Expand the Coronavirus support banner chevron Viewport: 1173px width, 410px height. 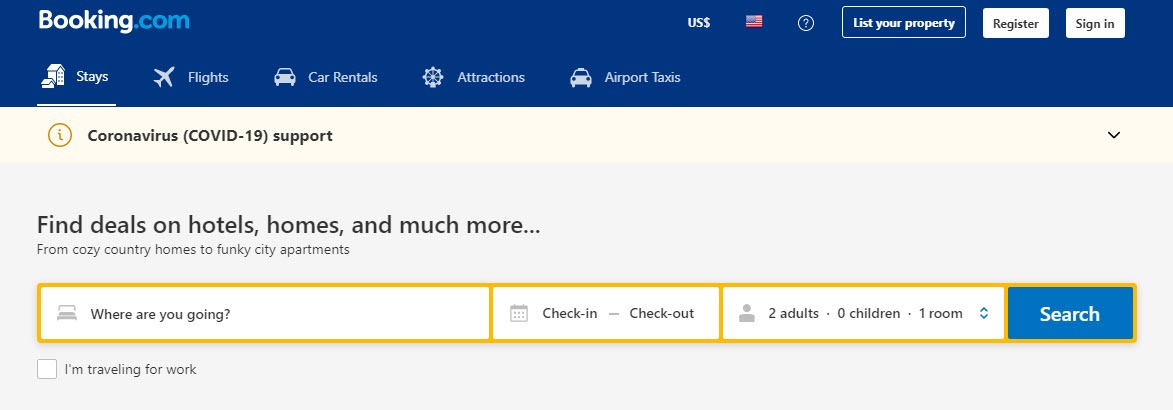tap(1114, 135)
